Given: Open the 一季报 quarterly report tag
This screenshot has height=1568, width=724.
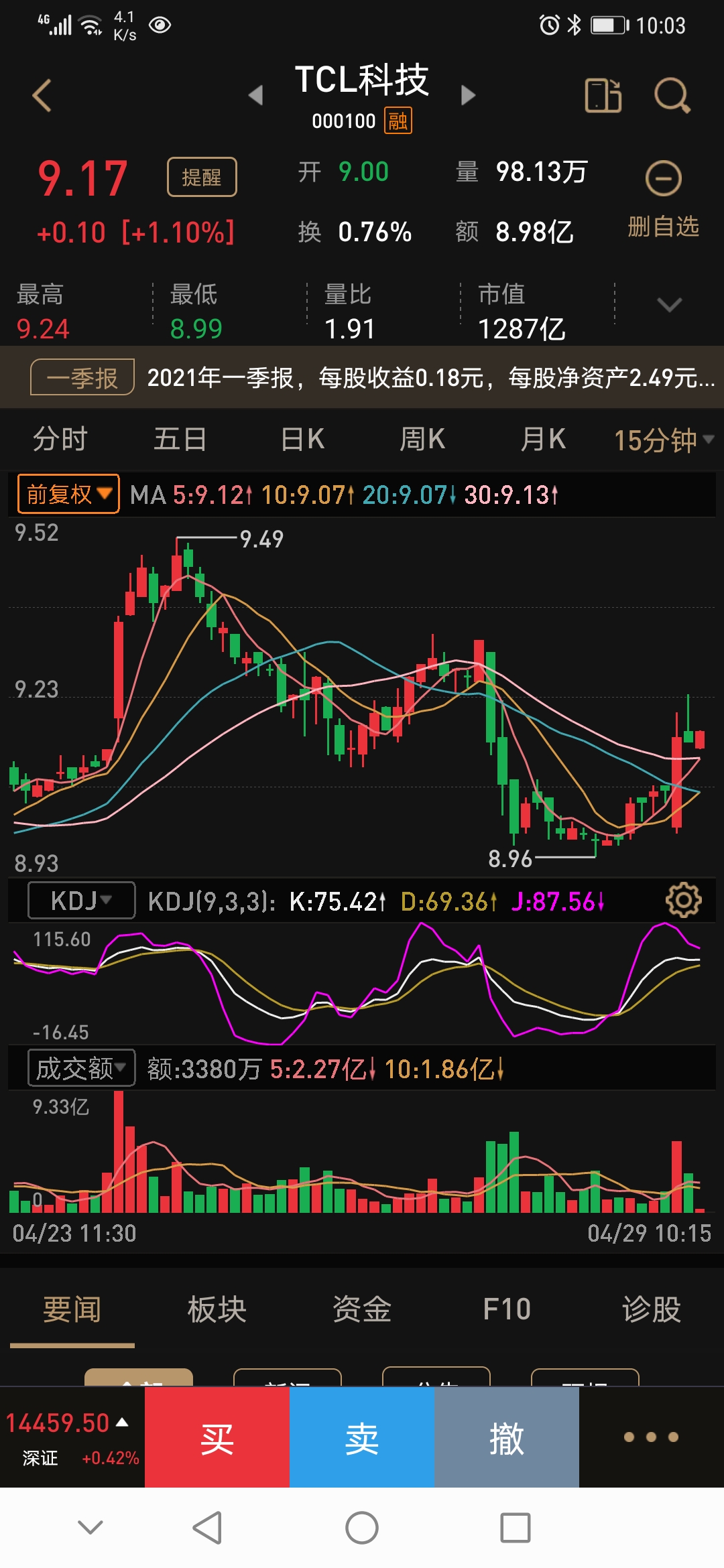Looking at the screenshot, I should click(x=82, y=377).
